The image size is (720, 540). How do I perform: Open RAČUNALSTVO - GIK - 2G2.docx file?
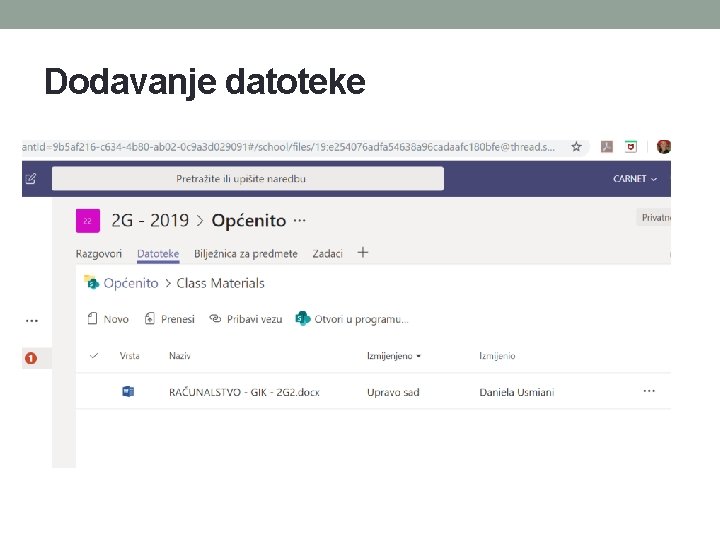244,392
